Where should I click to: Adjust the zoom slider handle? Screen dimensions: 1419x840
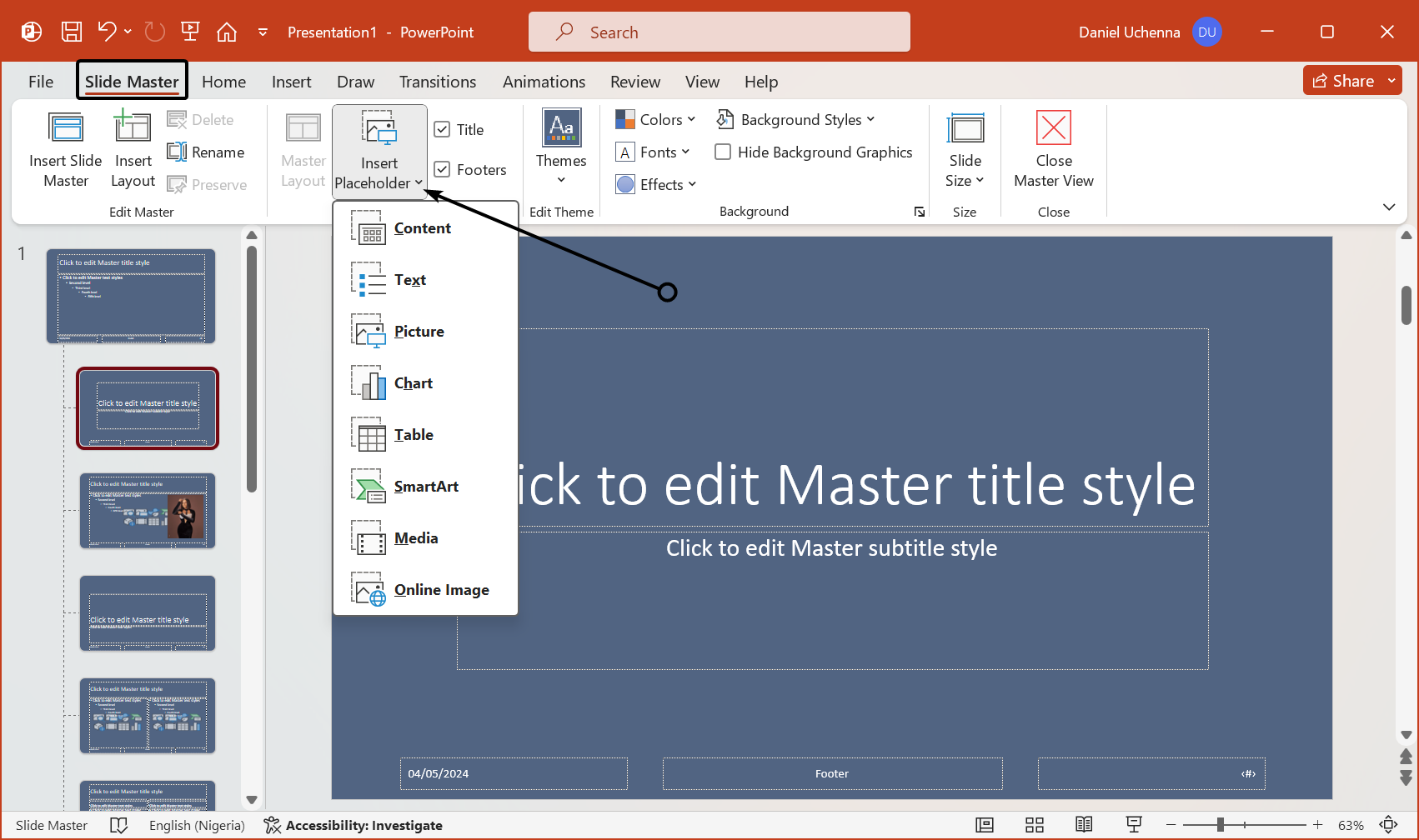point(1221,825)
